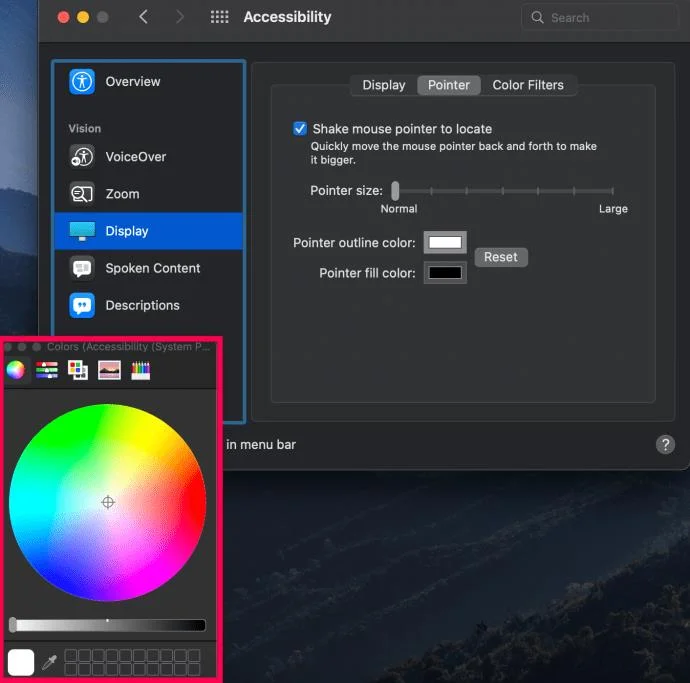The height and width of the screenshot is (683, 690).
Task: Select the color wheel picker mode
Action: click(x=15, y=370)
